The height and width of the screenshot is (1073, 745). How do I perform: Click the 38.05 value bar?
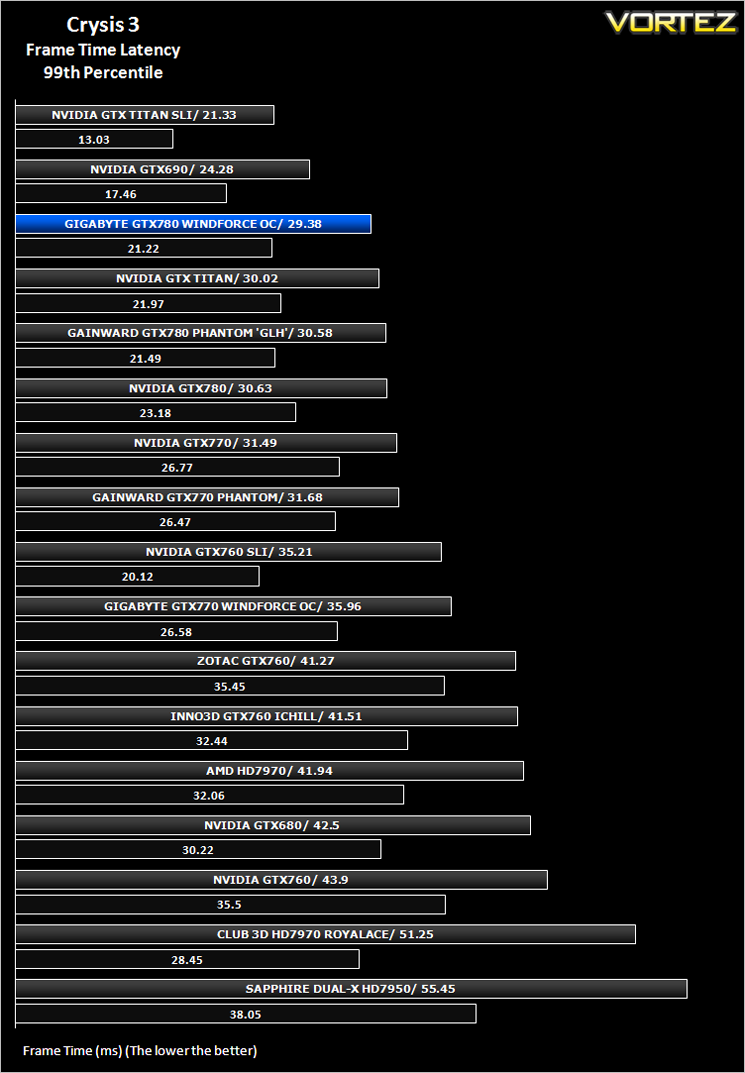246,1013
